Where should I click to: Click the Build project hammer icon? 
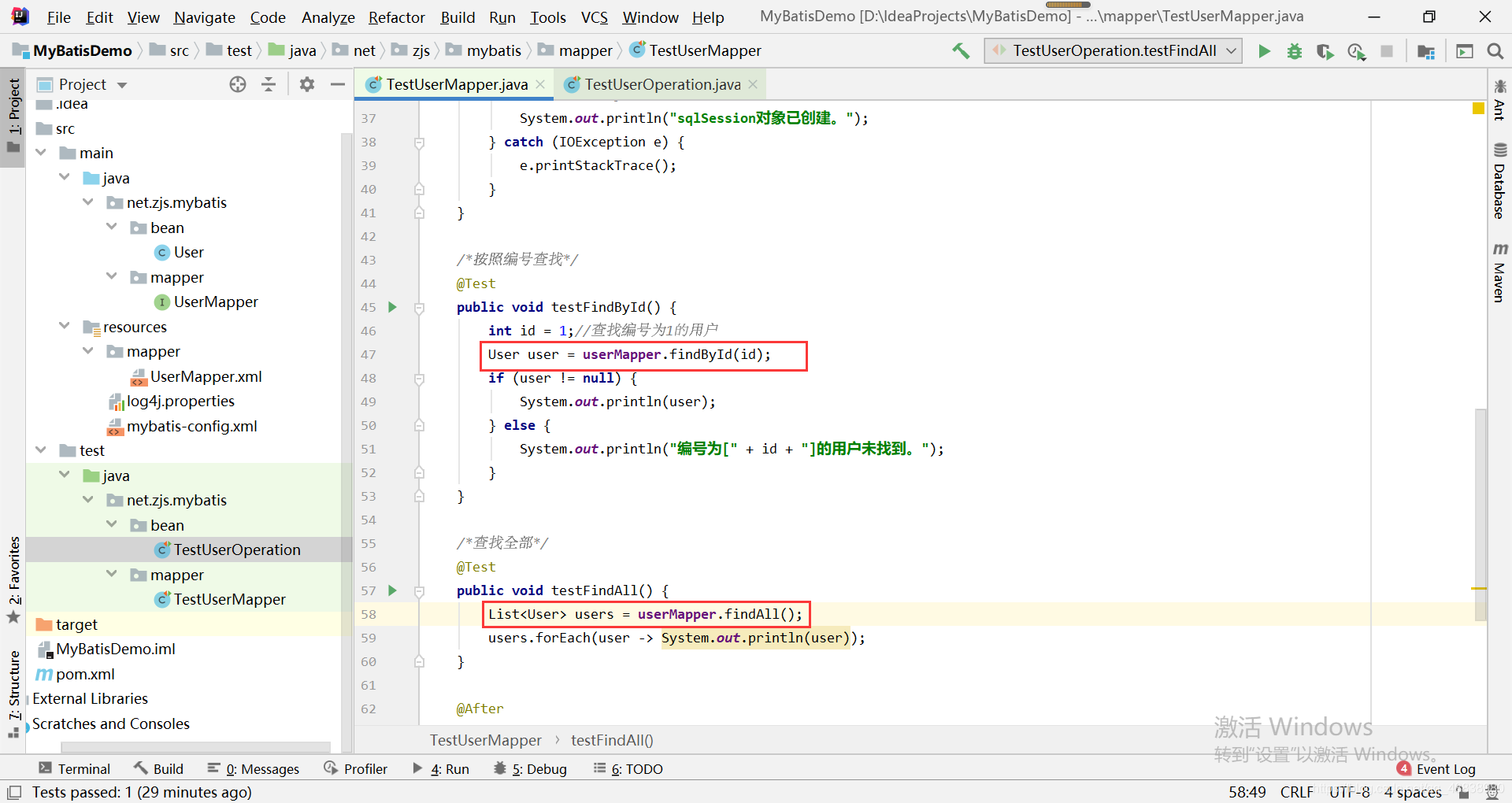pyautogui.click(x=961, y=51)
